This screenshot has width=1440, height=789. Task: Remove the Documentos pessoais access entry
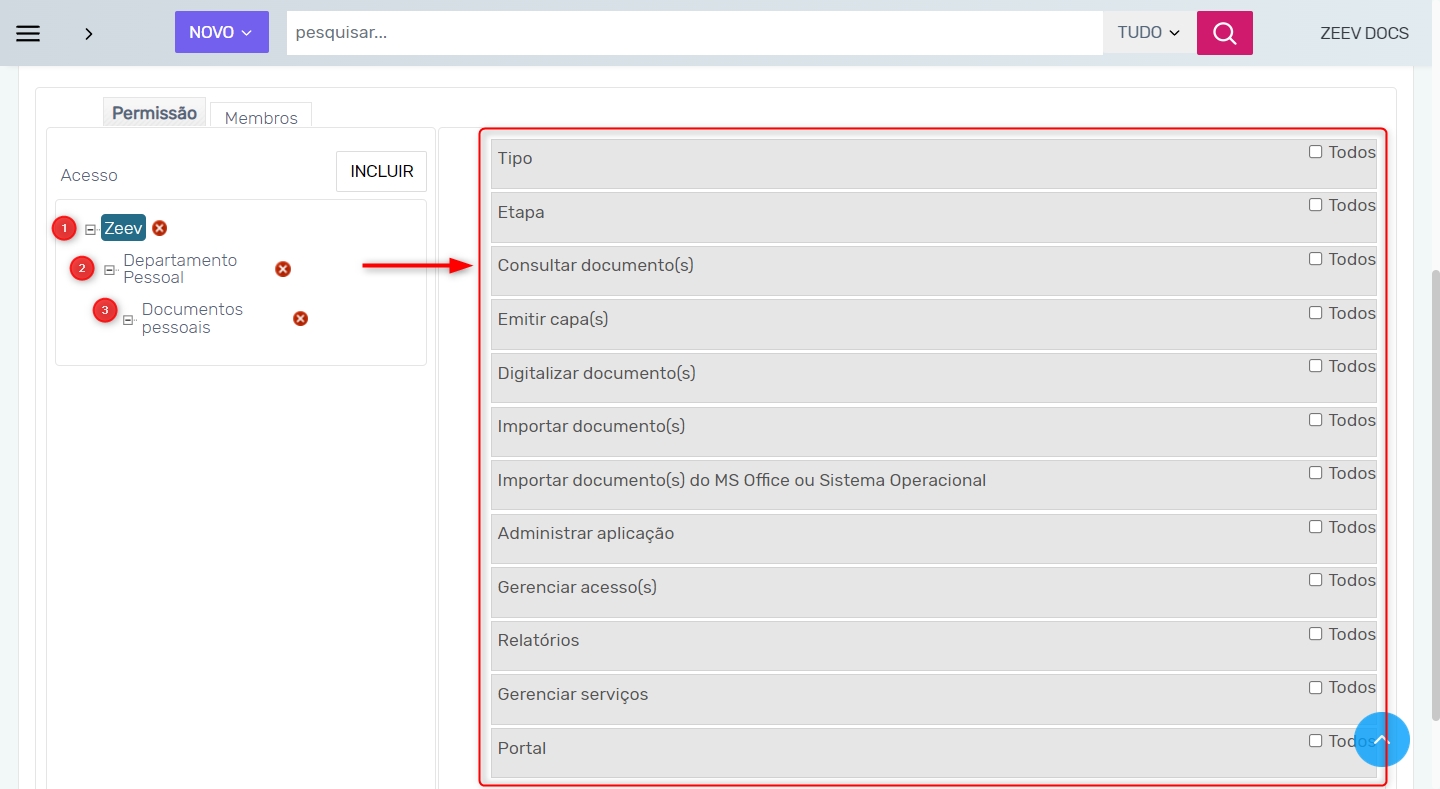tap(300, 319)
